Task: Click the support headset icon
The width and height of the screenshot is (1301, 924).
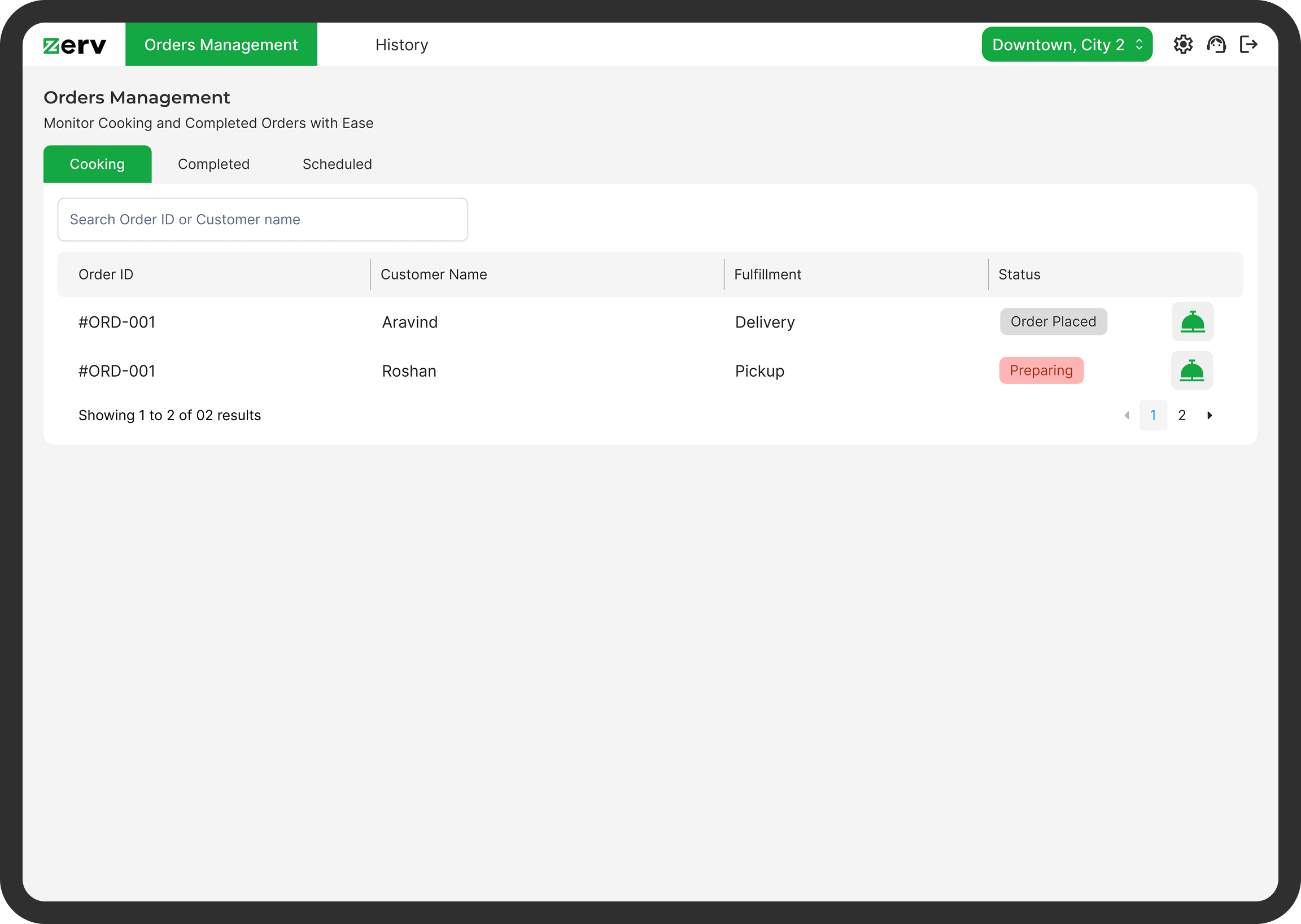Action: (1217, 45)
